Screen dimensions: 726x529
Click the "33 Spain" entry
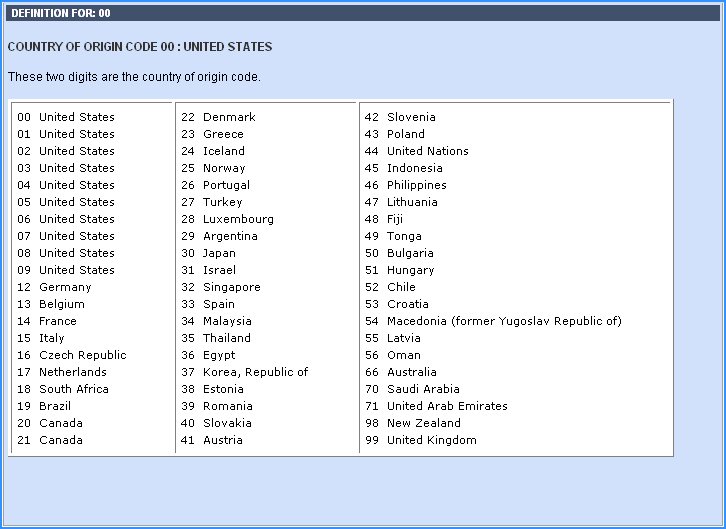click(x=208, y=304)
